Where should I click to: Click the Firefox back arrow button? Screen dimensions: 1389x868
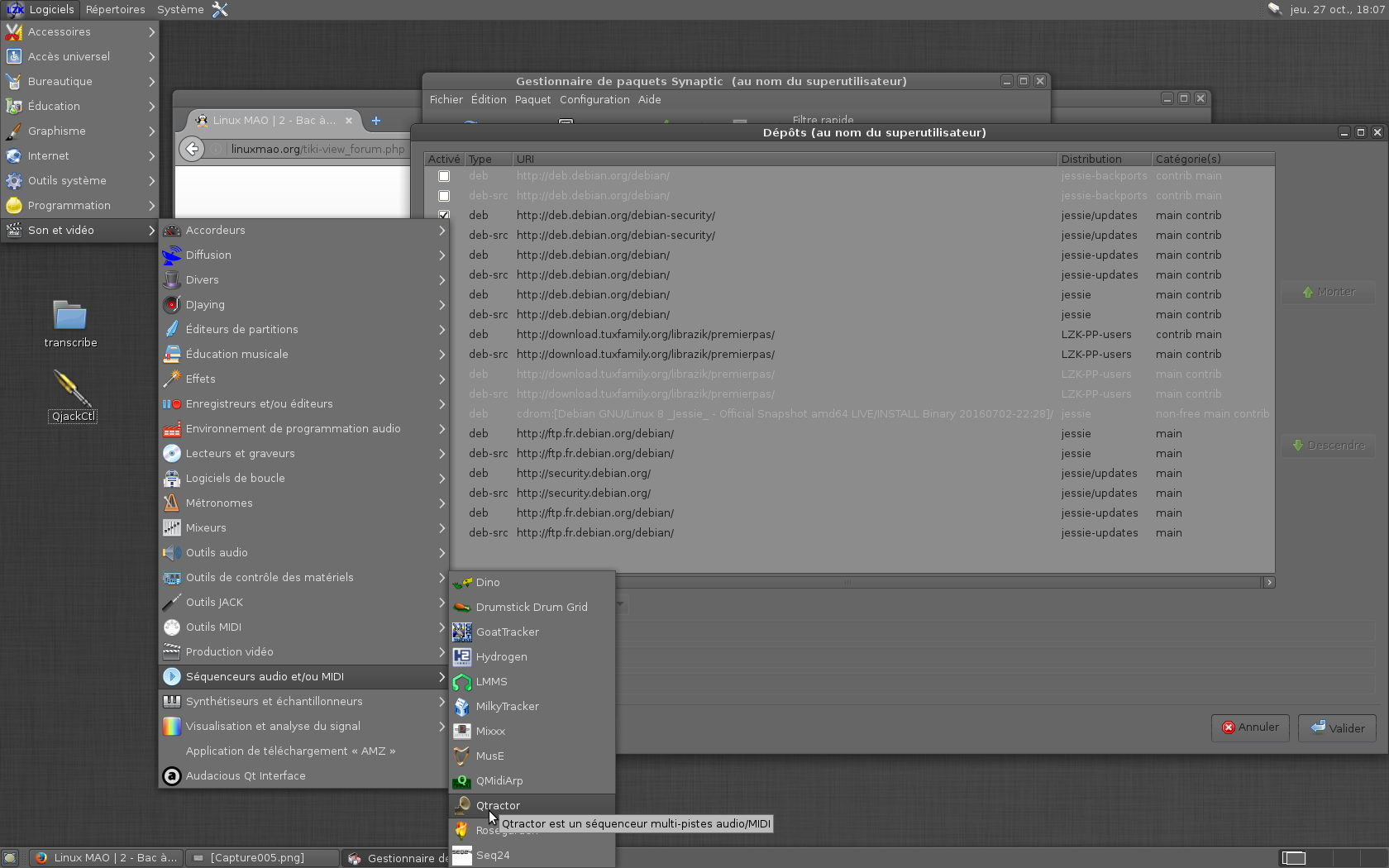pos(192,149)
